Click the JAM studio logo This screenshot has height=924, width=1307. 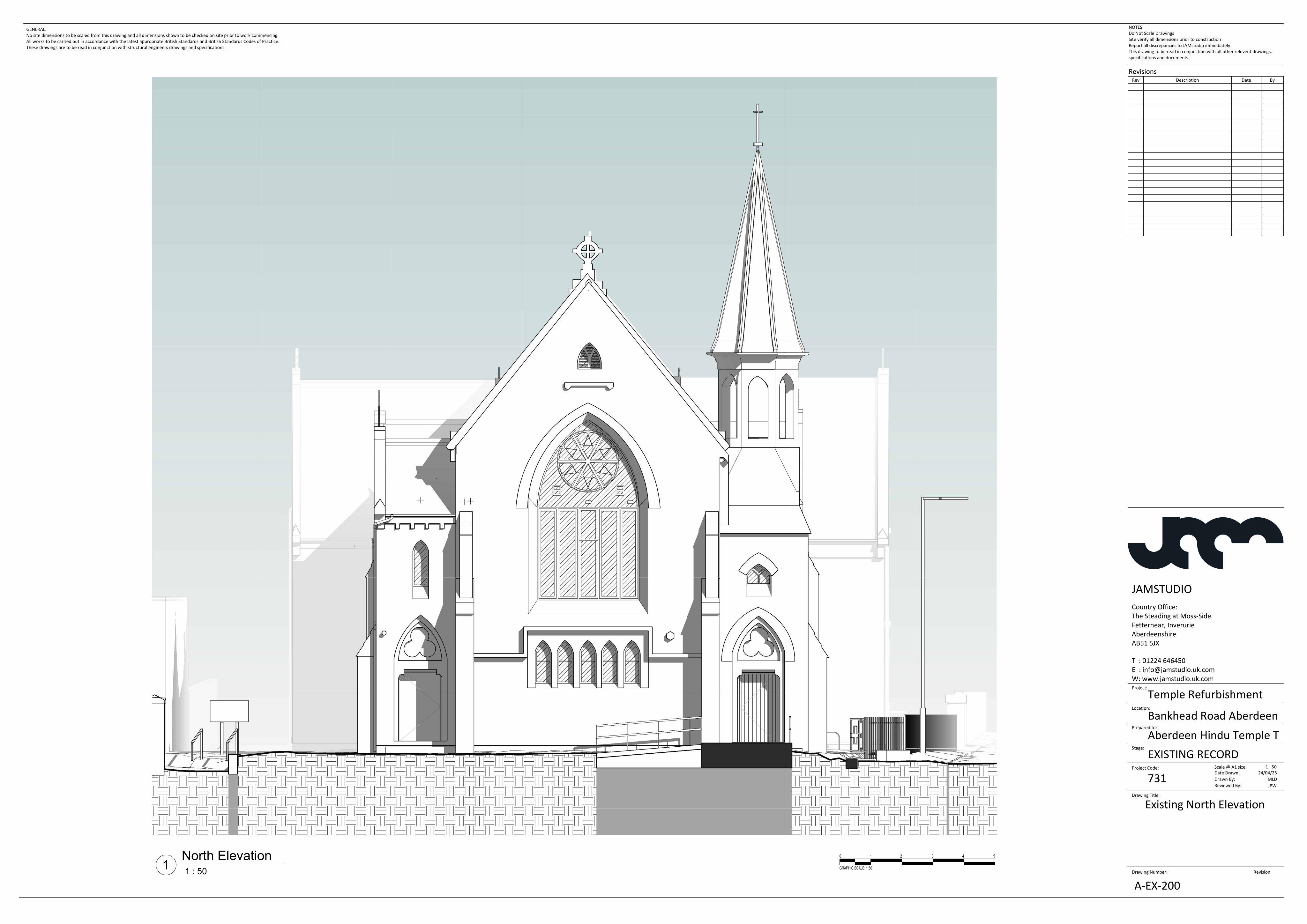pos(1205,543)
